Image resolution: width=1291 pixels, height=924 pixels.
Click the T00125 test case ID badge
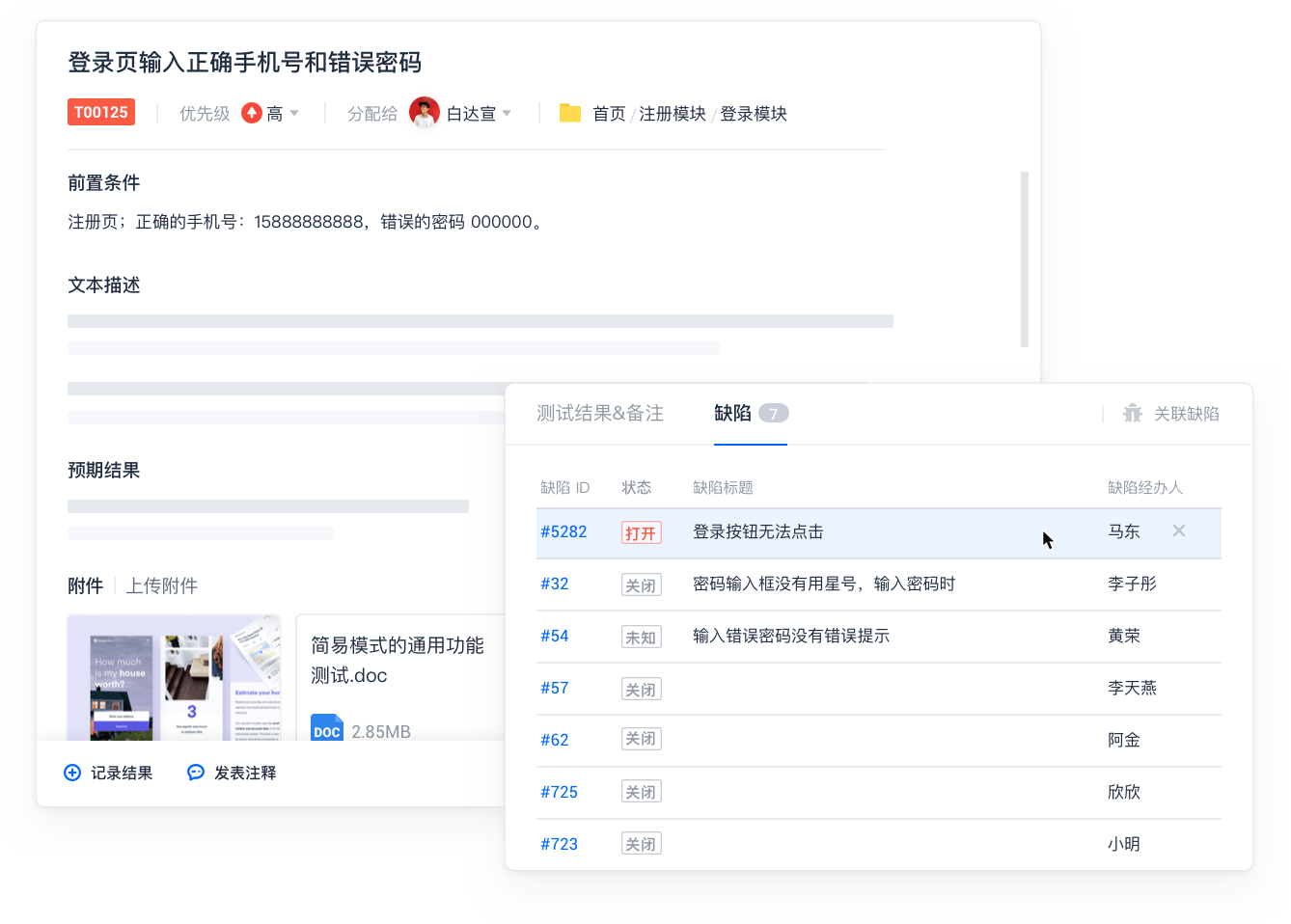point(101,113)
